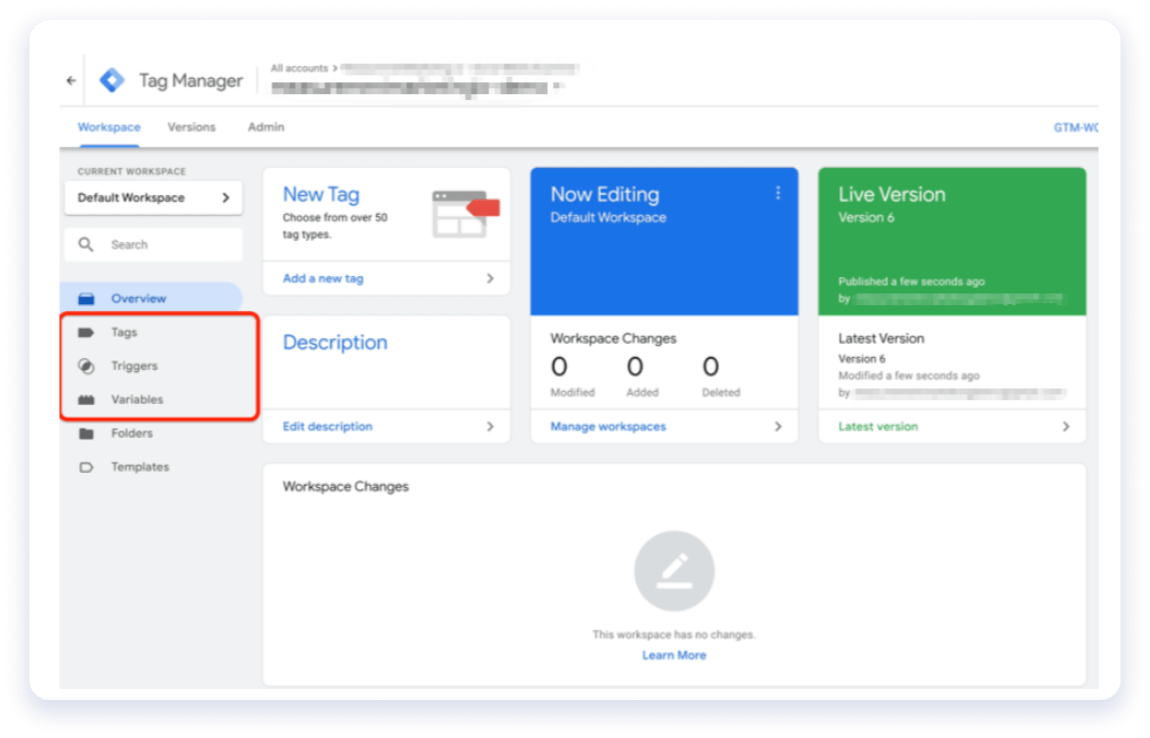Viewport: 1150px width, 738px height.
Task: Click the chevron next to Add a new tag
Action: (x=490, y=279)
